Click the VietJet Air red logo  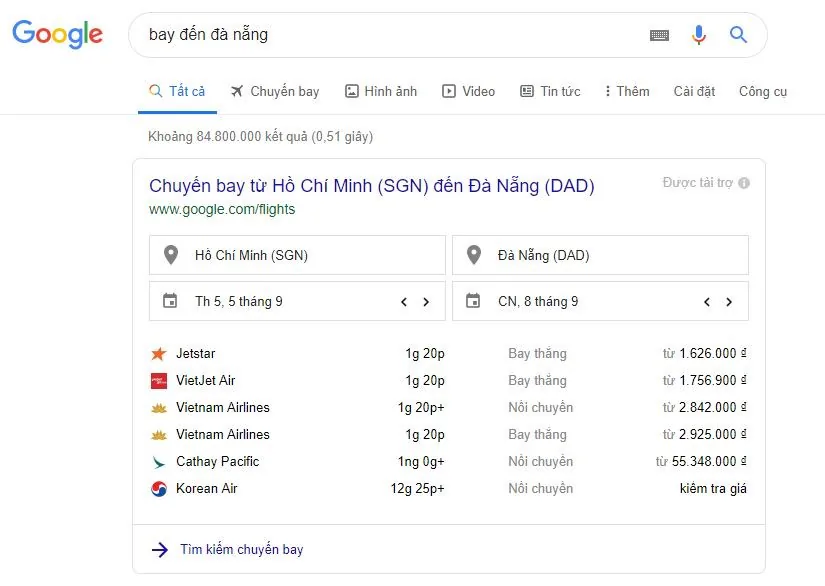(x=159, y=381)
